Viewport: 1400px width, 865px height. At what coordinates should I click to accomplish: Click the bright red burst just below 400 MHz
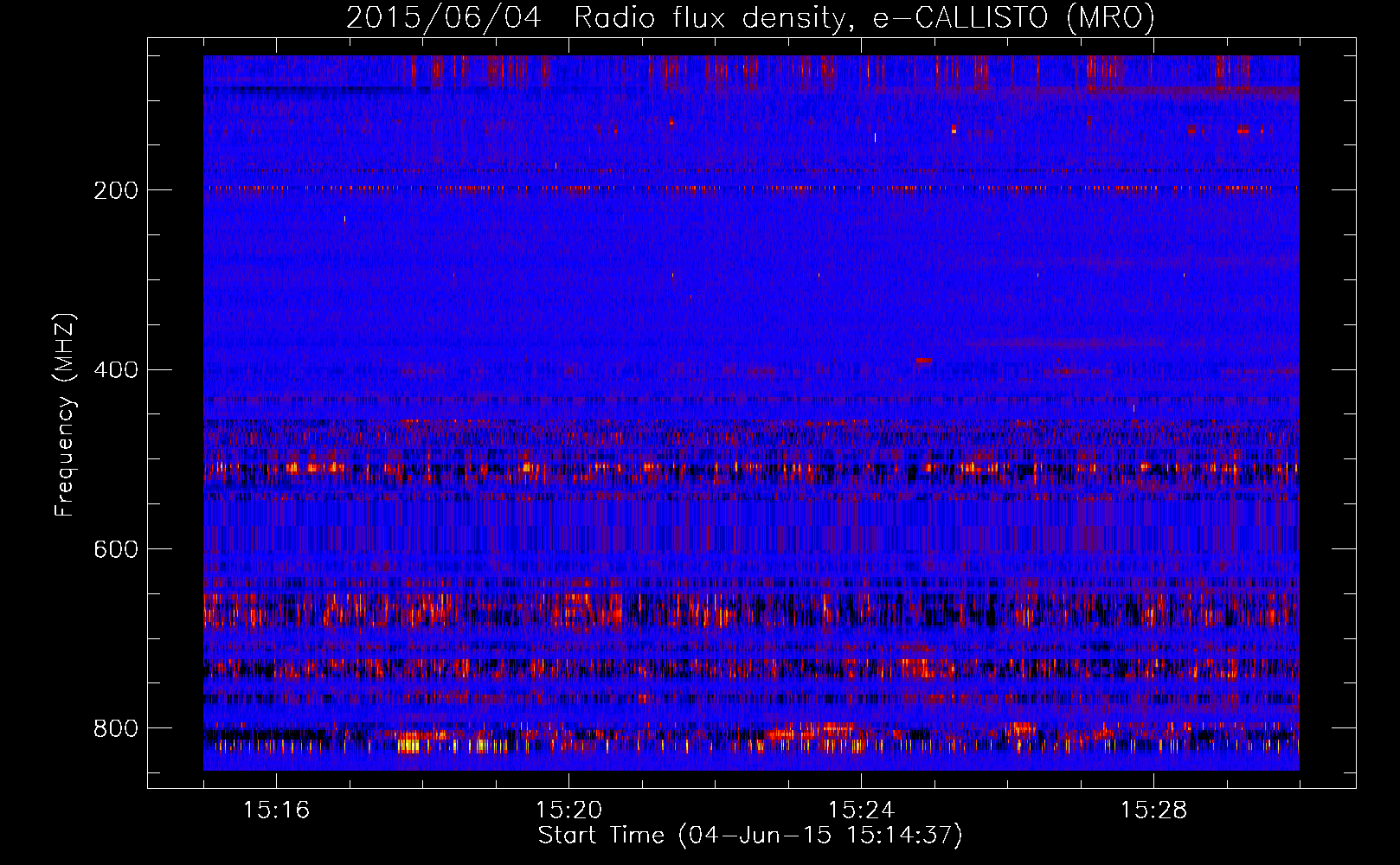click(x=924, y=360)
